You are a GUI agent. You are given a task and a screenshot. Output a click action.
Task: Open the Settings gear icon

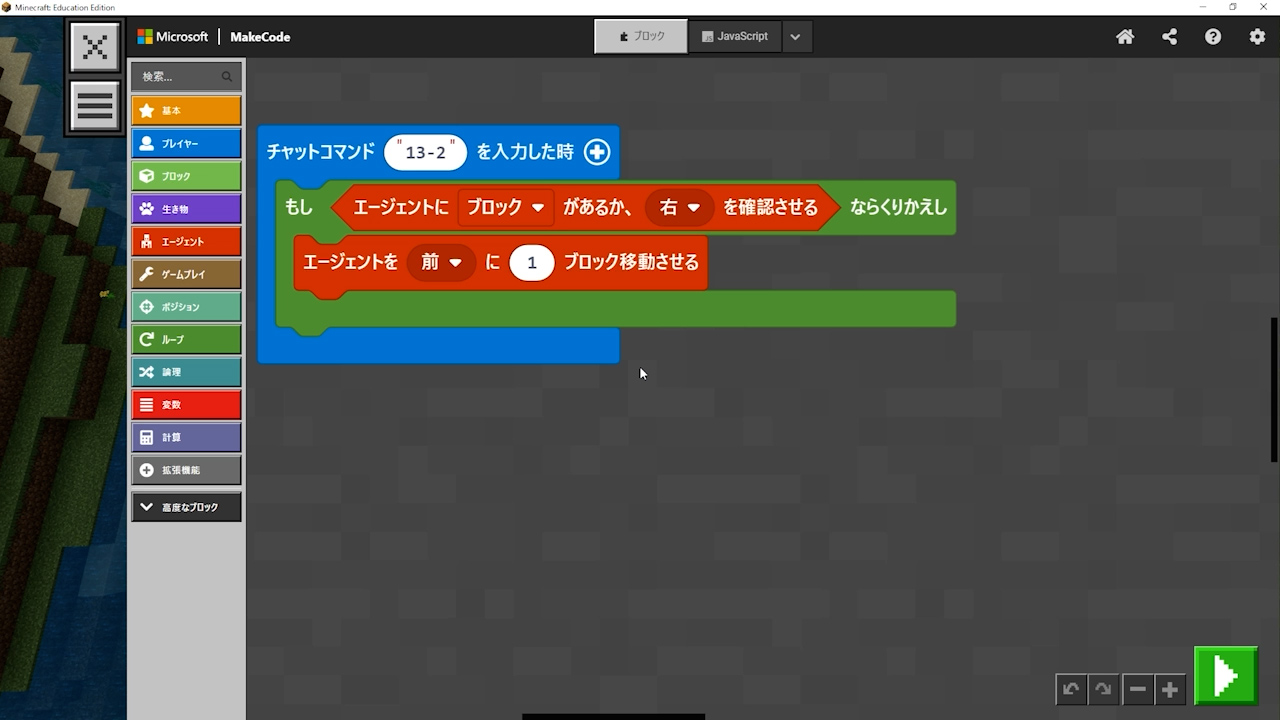[1257, 37]
